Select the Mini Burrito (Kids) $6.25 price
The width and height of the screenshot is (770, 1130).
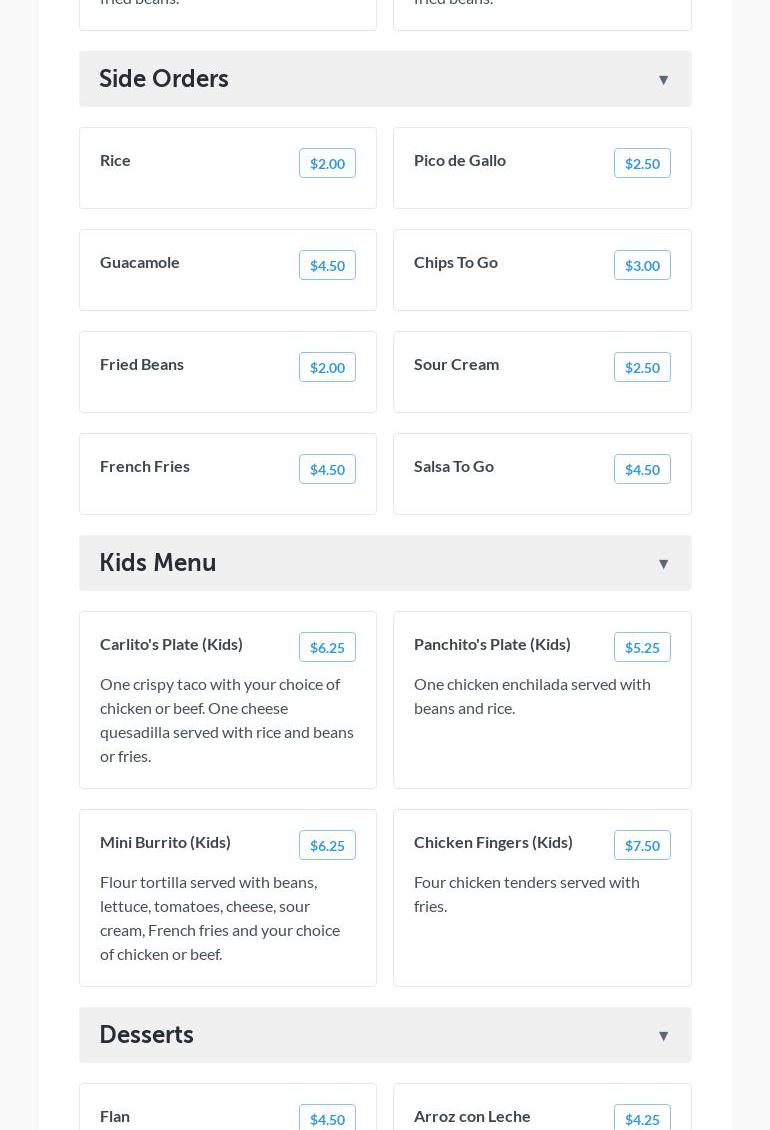[x=327, y=846]
